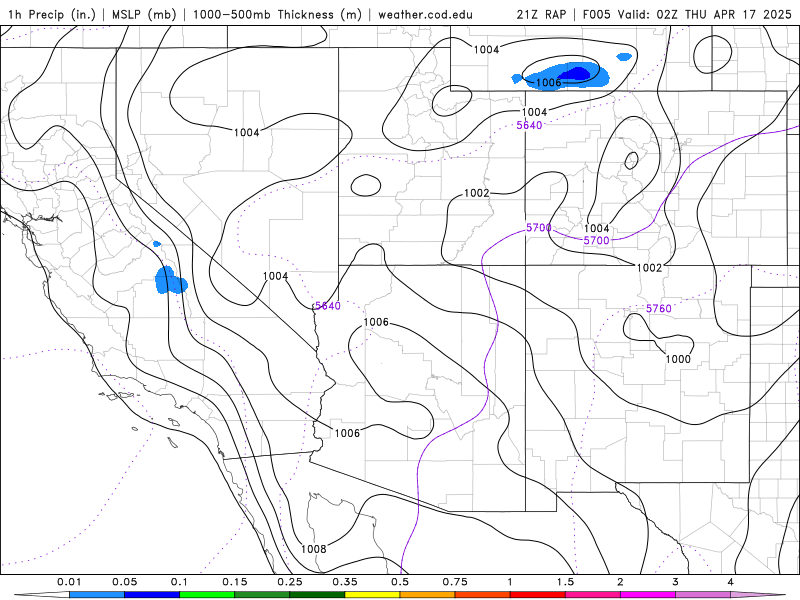This screenshot has width=800, height=600.
Task: Click the '0.35' colorbar label
Action: [x=345, y=582]
